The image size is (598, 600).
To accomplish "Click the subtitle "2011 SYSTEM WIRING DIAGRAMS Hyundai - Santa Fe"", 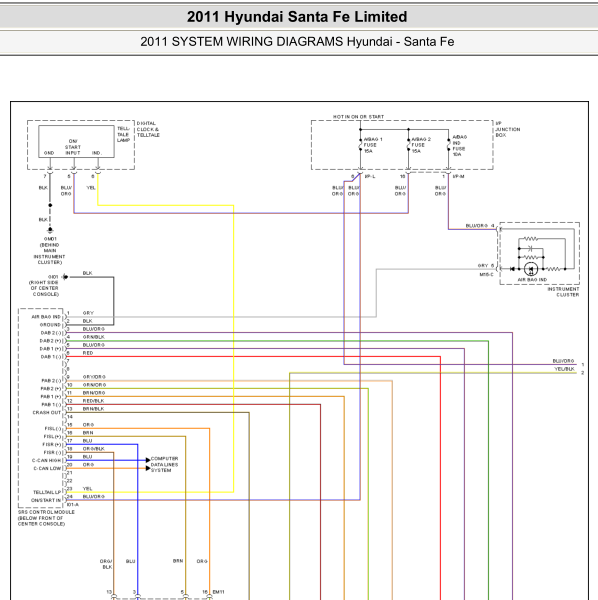I will pyautogui.click(x=297, y=41).
